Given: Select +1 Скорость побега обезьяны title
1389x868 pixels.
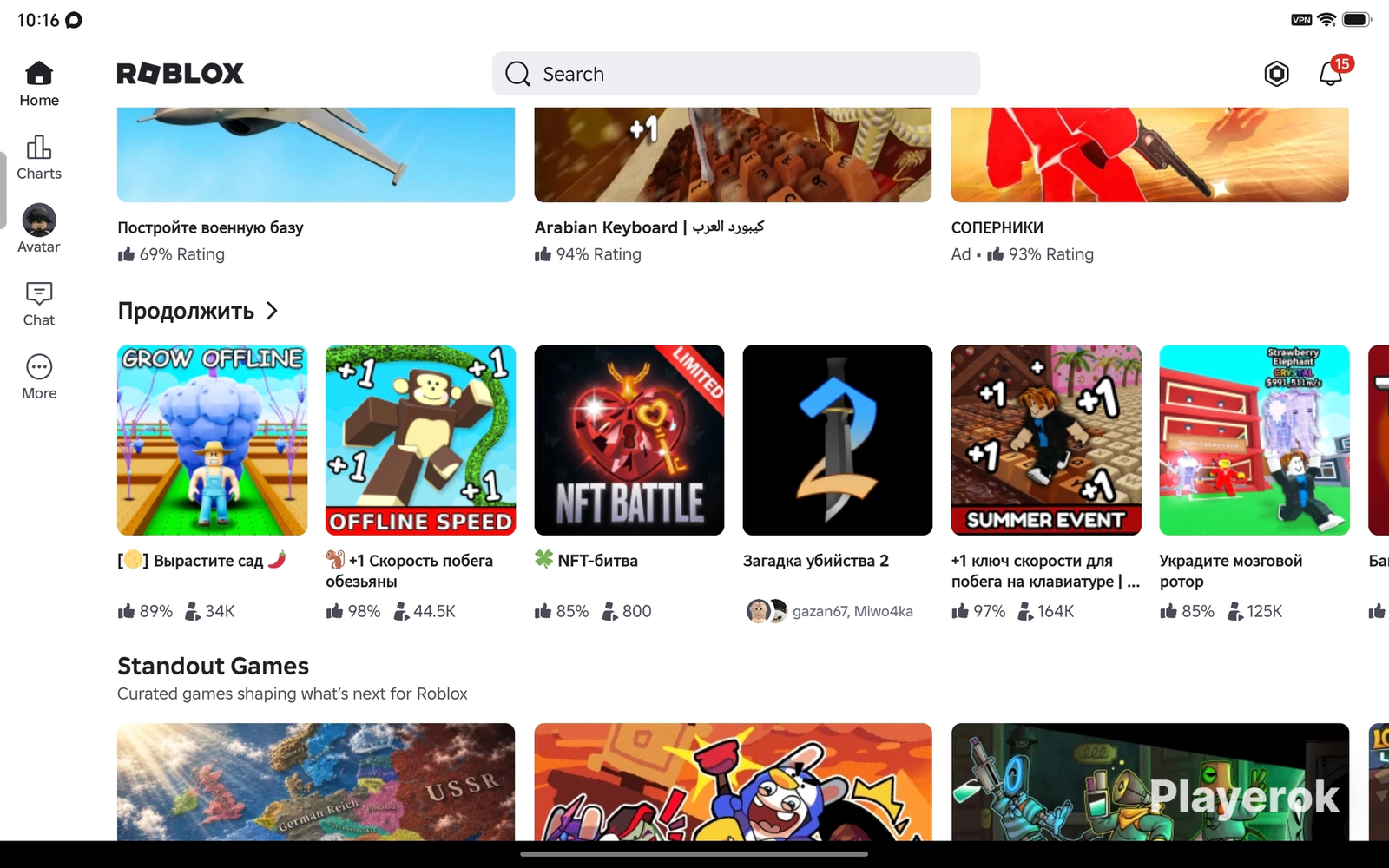Looking at the screenshot, I should (410, 571).
